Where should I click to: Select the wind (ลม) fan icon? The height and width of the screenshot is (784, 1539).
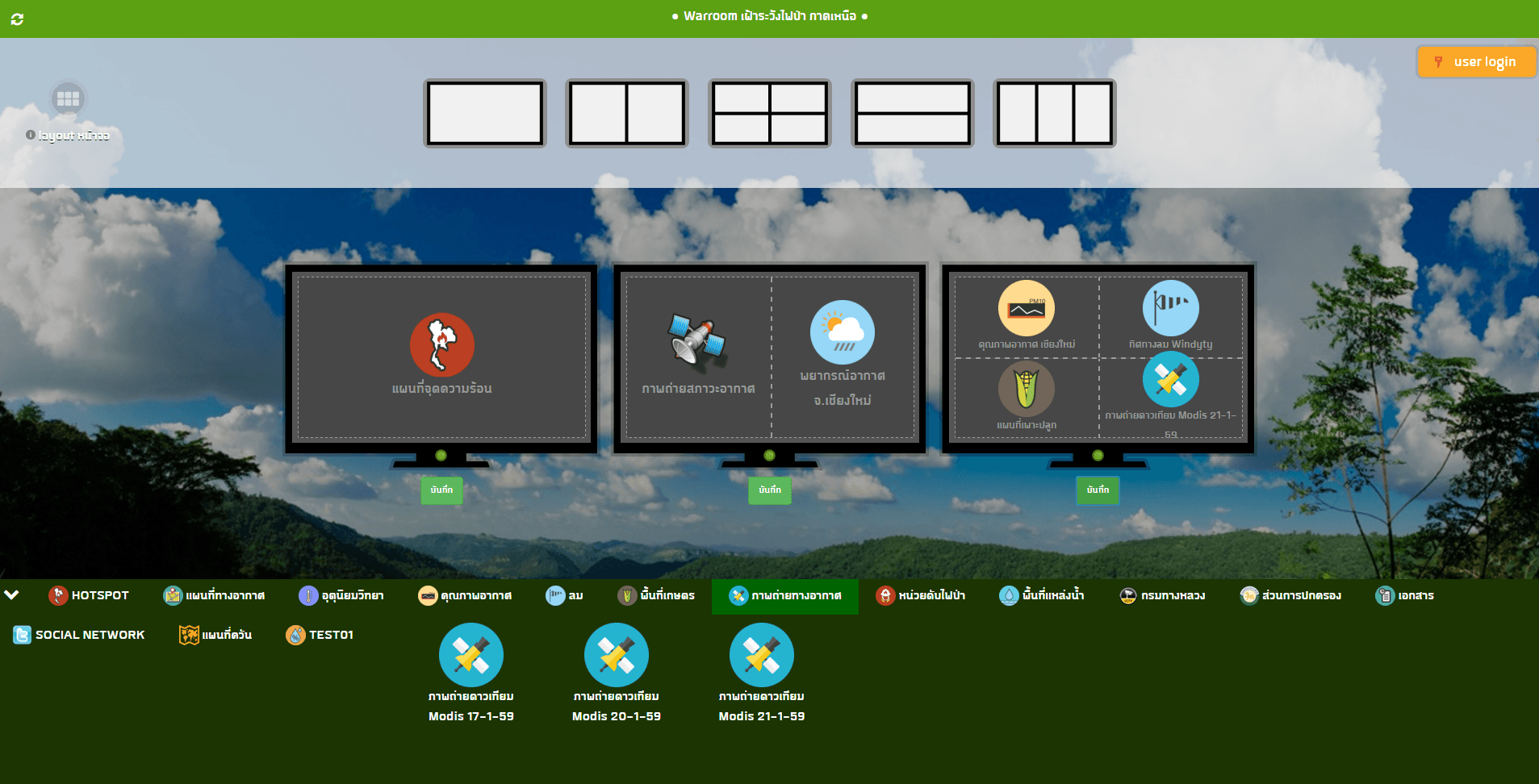[554, 595]
